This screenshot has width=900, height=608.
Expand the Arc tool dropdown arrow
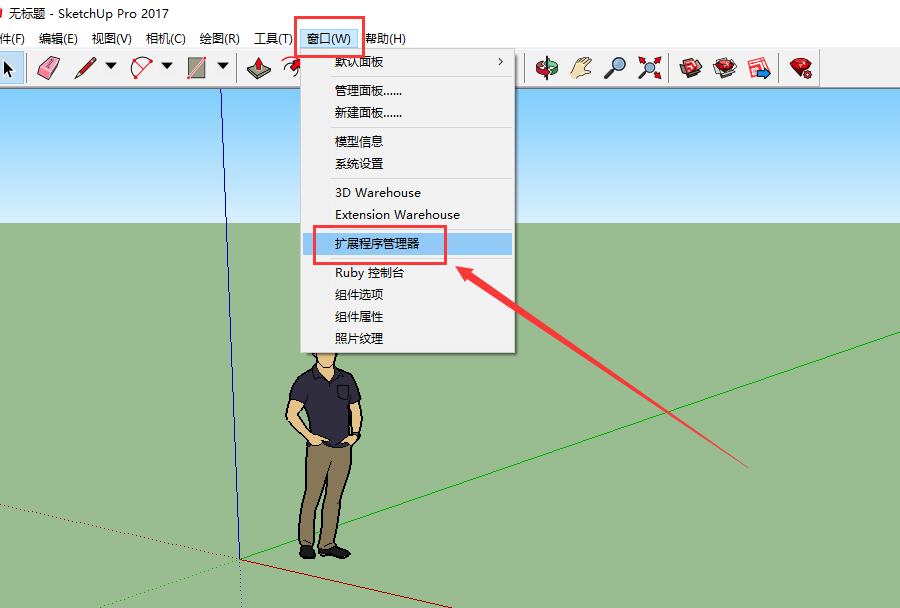[166, 66]
